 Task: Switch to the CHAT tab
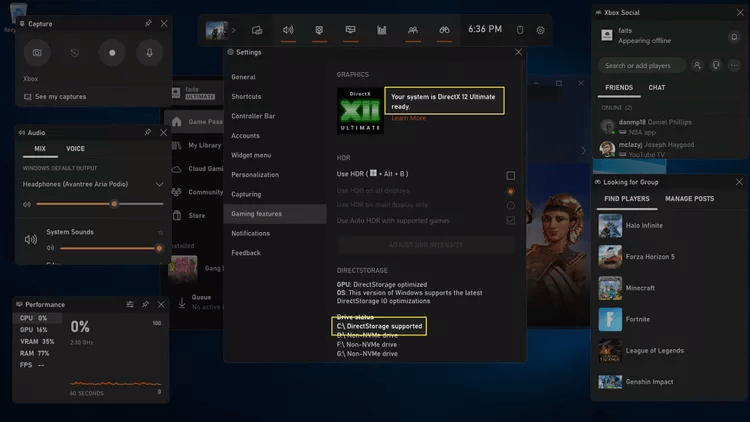(657, 88)
